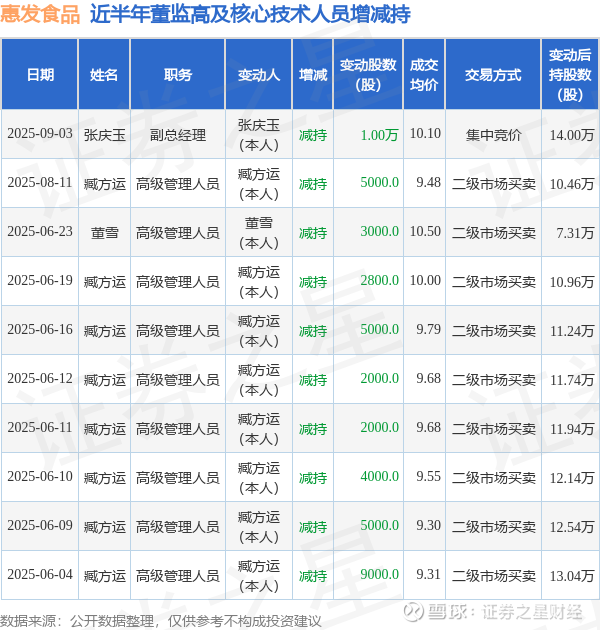Select date cell 2025-08-11
Viewport: 600px width, 630px height.
(40, 183)
